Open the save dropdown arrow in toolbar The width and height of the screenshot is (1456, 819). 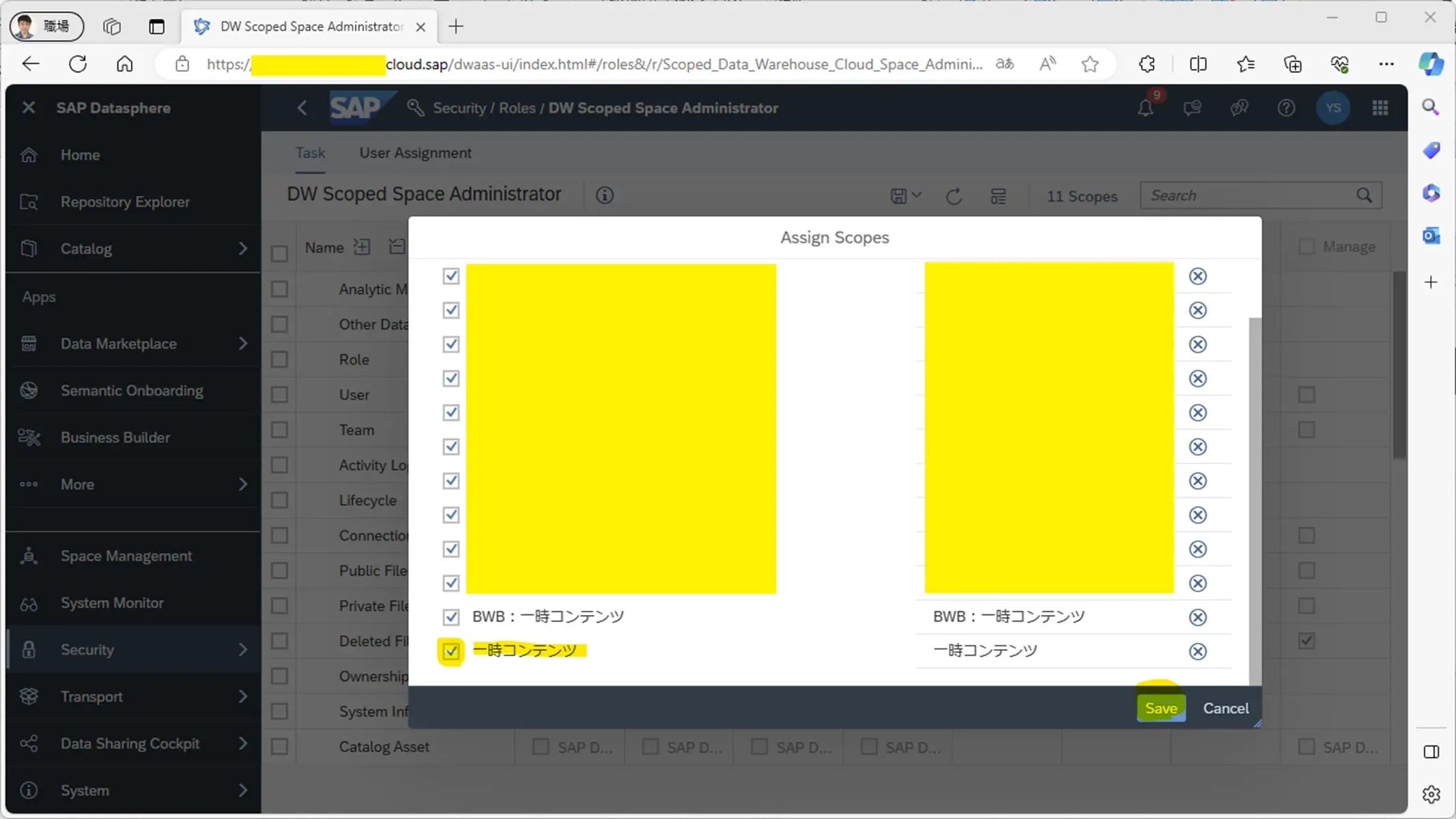point(917,196)
